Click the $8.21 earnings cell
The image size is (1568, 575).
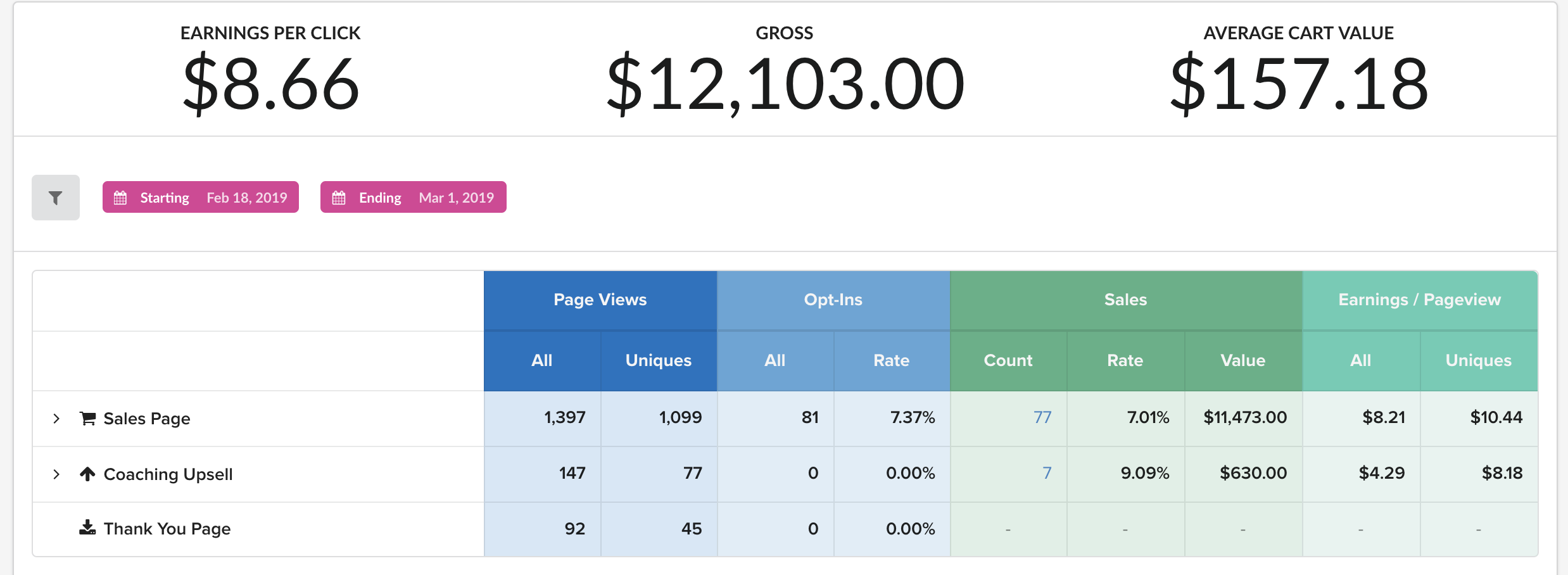(x=1361, y=418)
